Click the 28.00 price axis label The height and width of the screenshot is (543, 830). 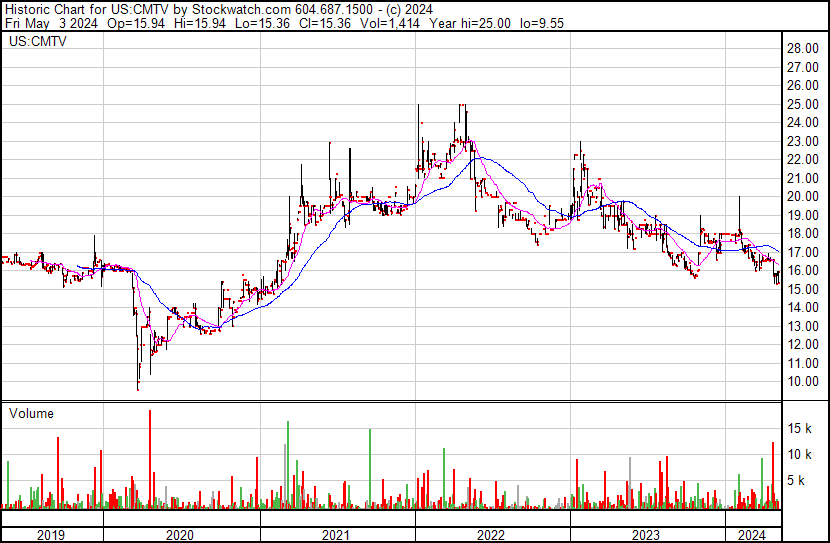pos(803,48)
